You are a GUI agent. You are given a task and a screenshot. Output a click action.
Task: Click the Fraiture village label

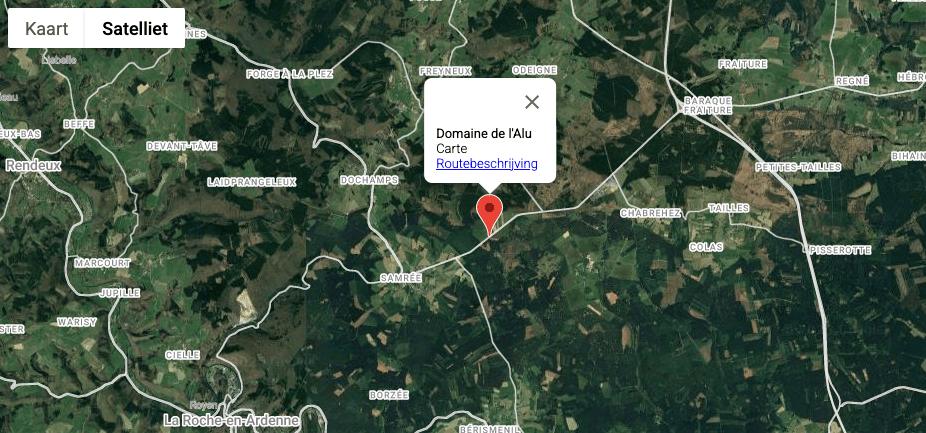(x=742, y=64)
